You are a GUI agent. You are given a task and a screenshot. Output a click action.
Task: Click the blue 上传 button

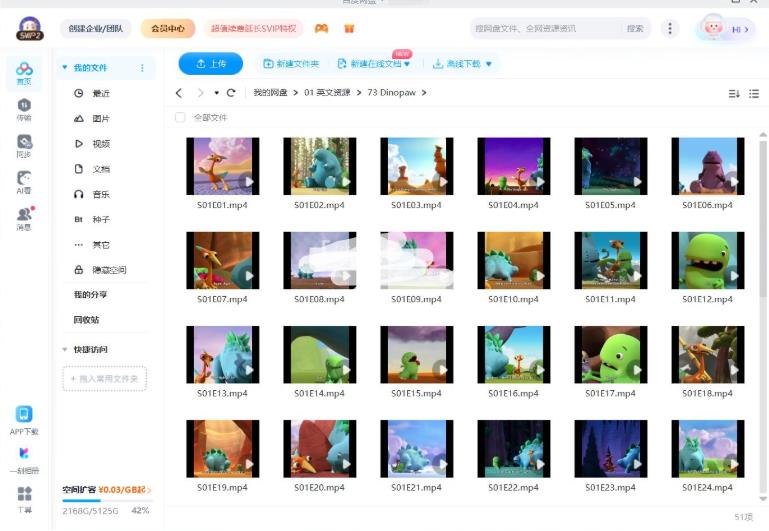(x=211, y=64)
